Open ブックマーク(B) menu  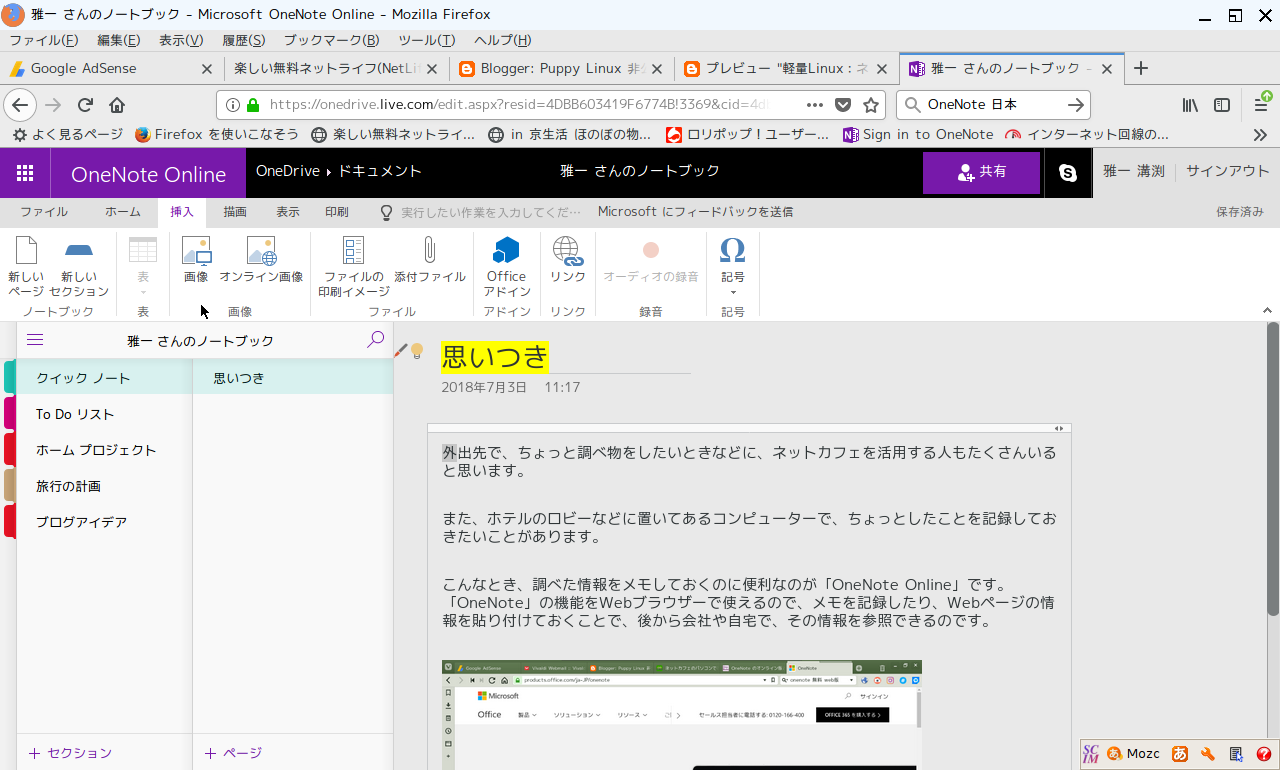(x=331, y=40)
